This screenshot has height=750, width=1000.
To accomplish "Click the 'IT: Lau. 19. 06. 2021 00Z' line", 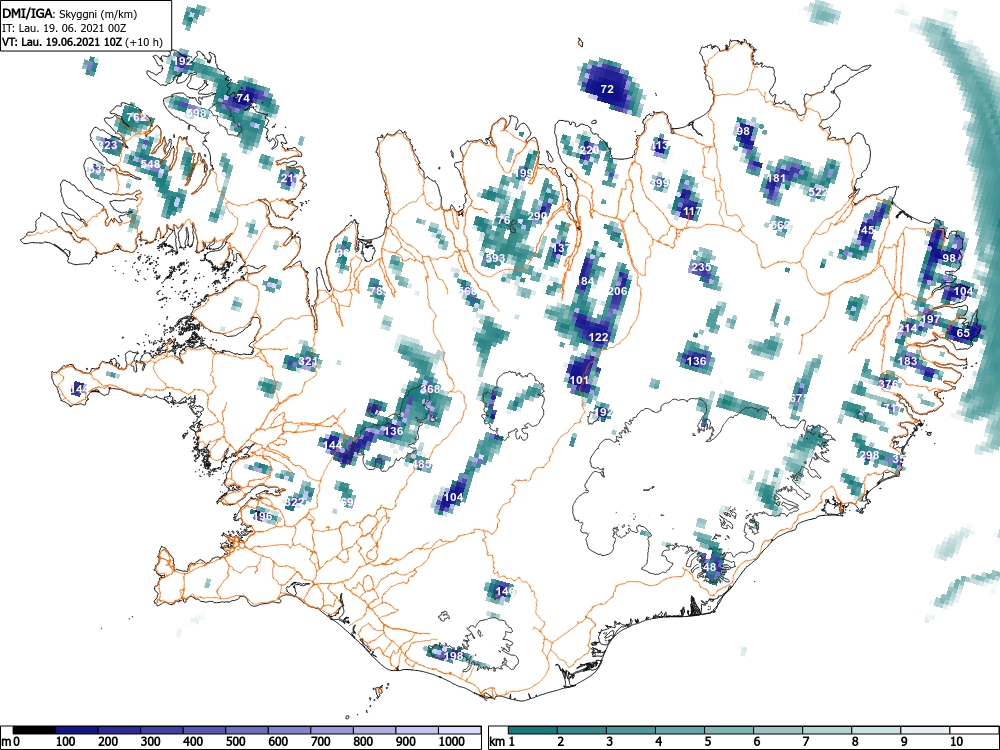I will click(x=66, y=28).
